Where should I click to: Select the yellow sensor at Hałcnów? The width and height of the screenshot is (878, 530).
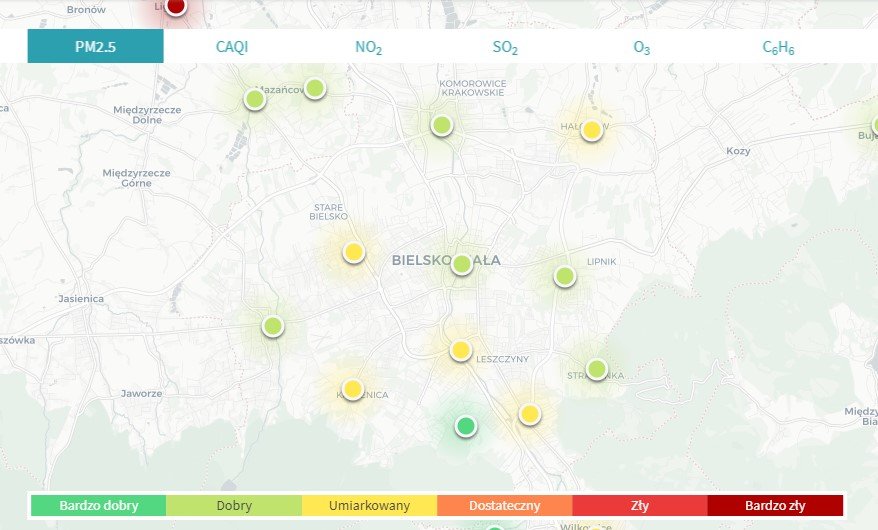[x=592, y=130]
